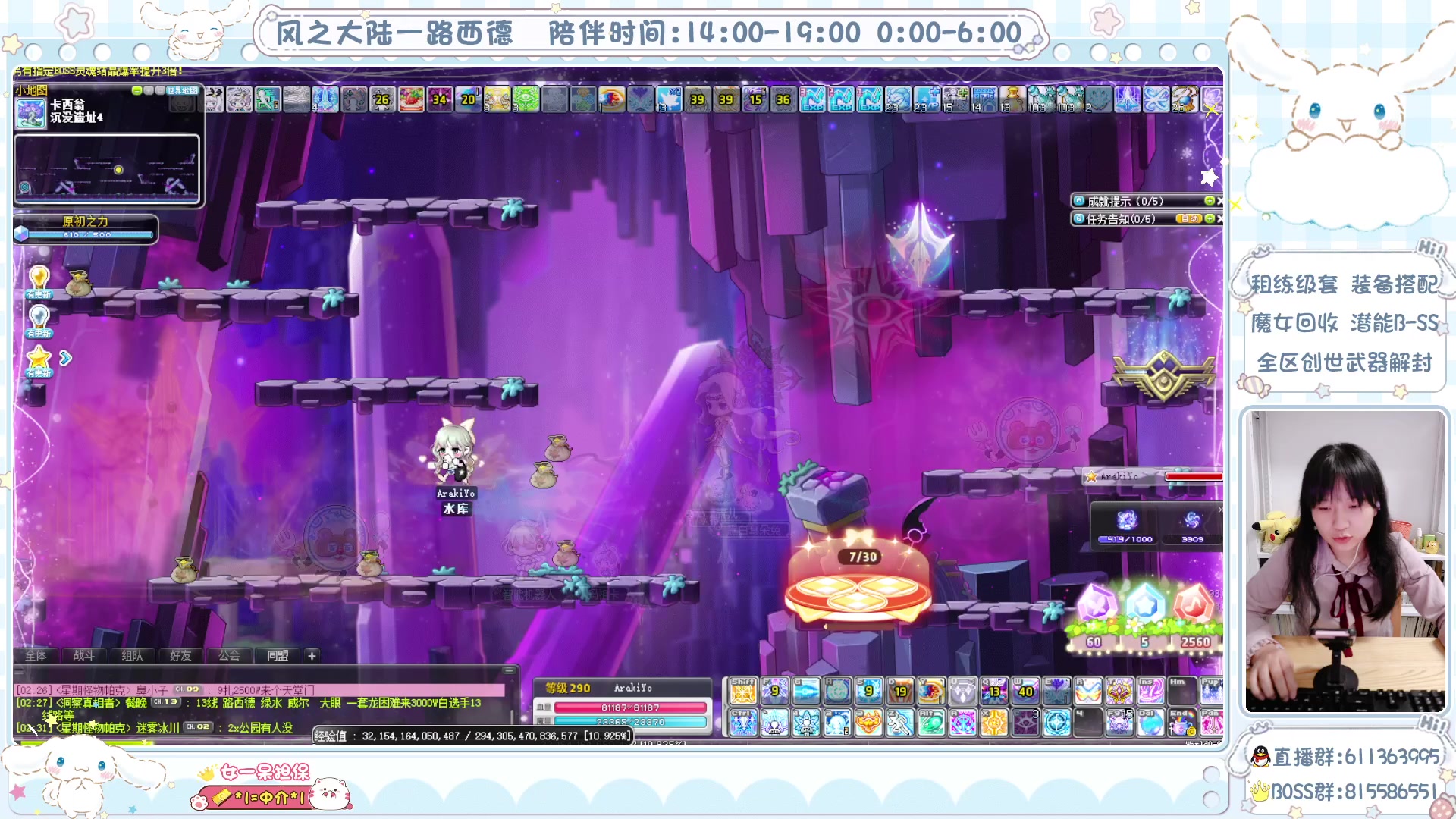Use the Y-key fire and ice orb skill
The width and height of the screenshot is (1456, 819).
pyautogui.click(x=931, y=691)
